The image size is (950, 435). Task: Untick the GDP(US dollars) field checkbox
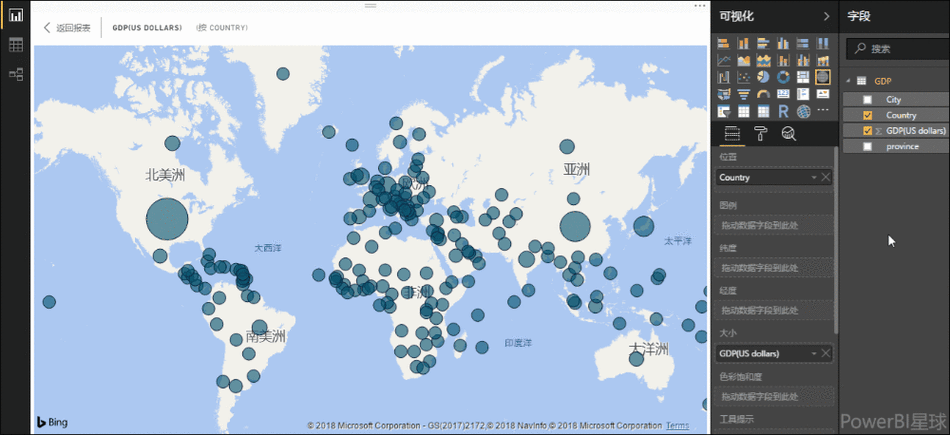point(868,131)
